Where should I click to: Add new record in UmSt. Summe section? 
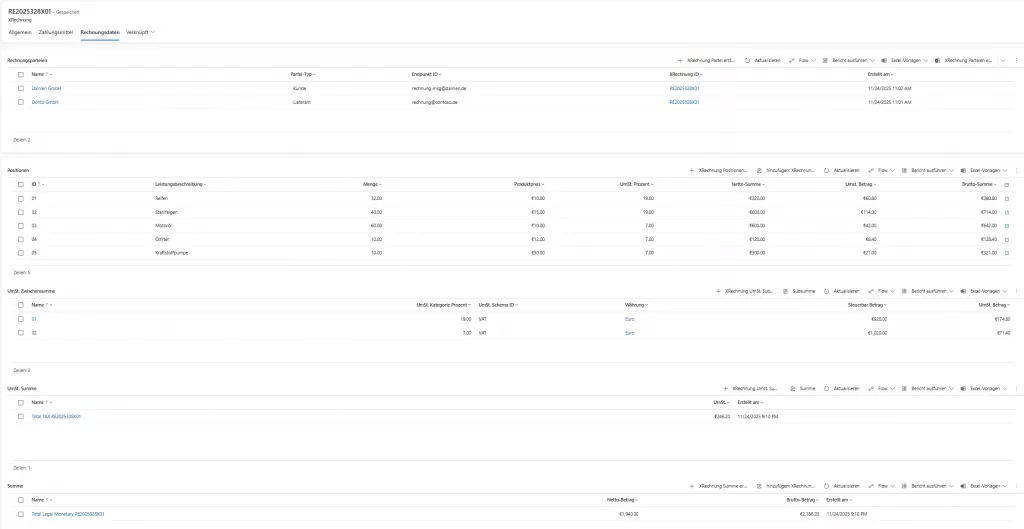750,388
